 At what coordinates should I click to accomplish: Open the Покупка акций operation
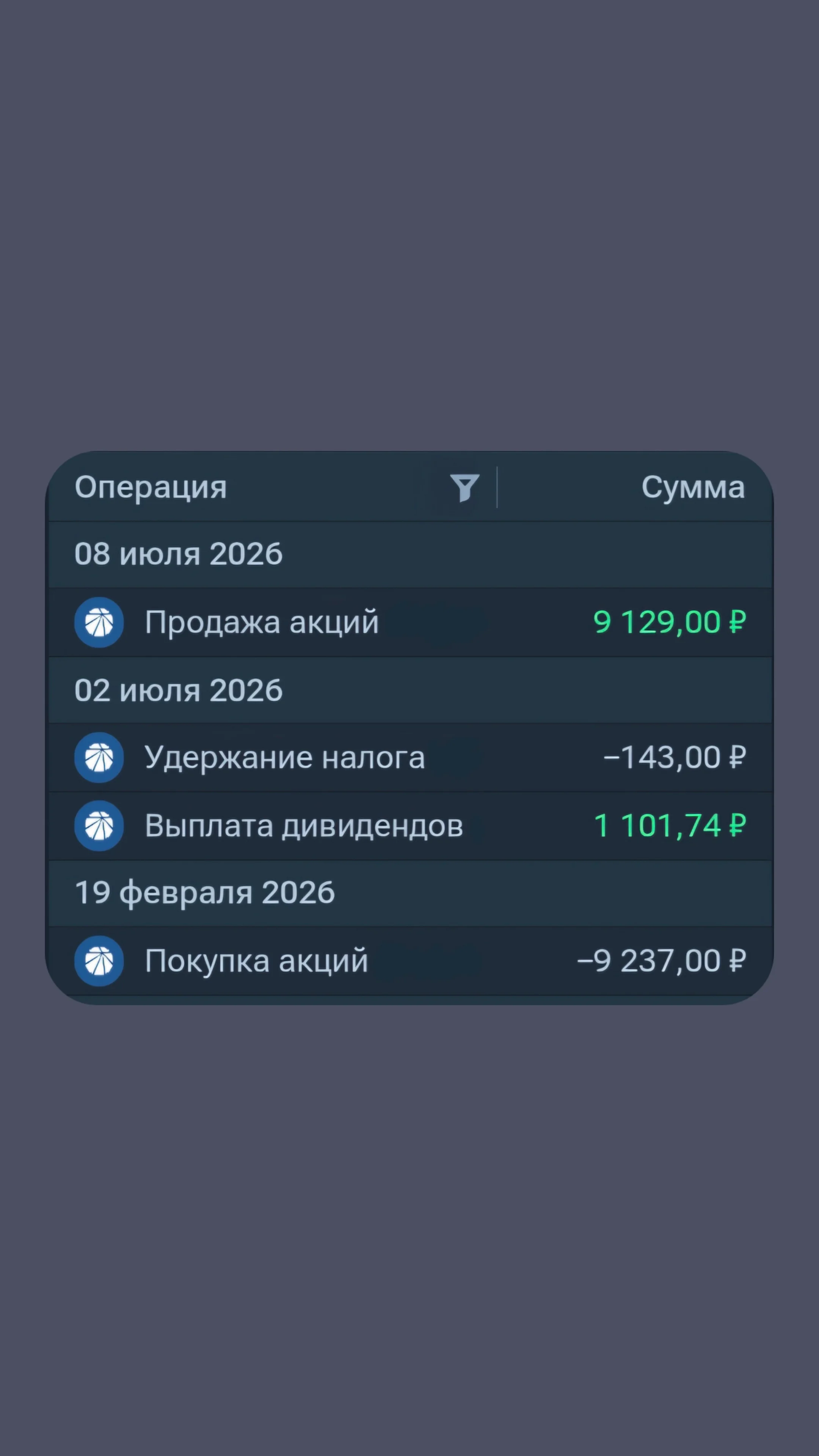[x=410, y=961]
